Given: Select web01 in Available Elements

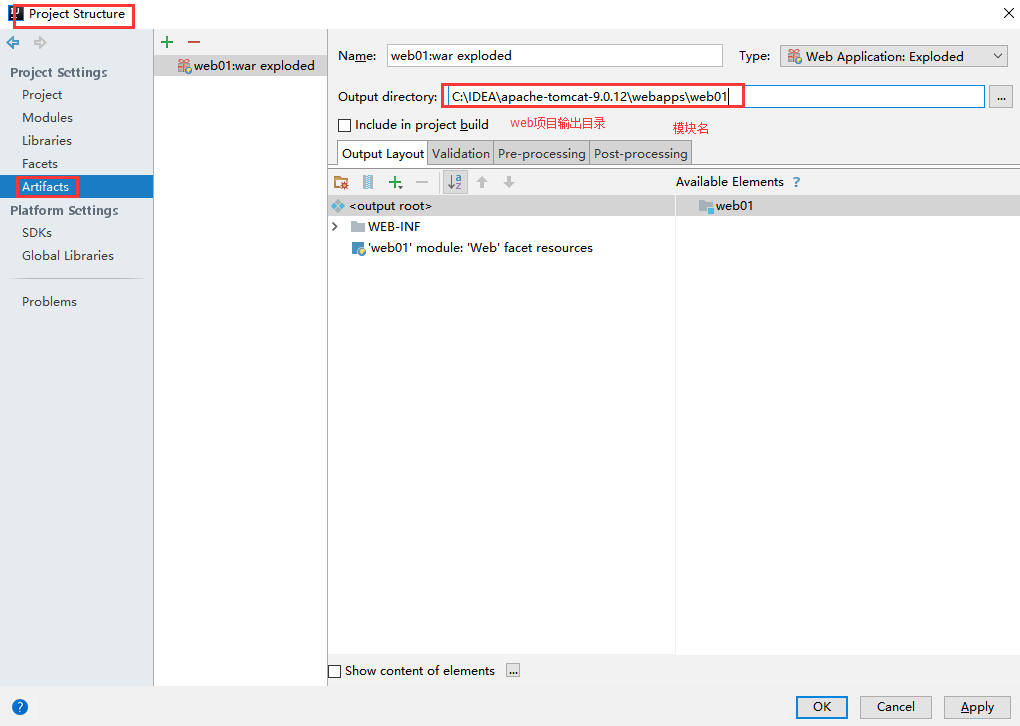Looking at the screenshot, I should [848, 206].
